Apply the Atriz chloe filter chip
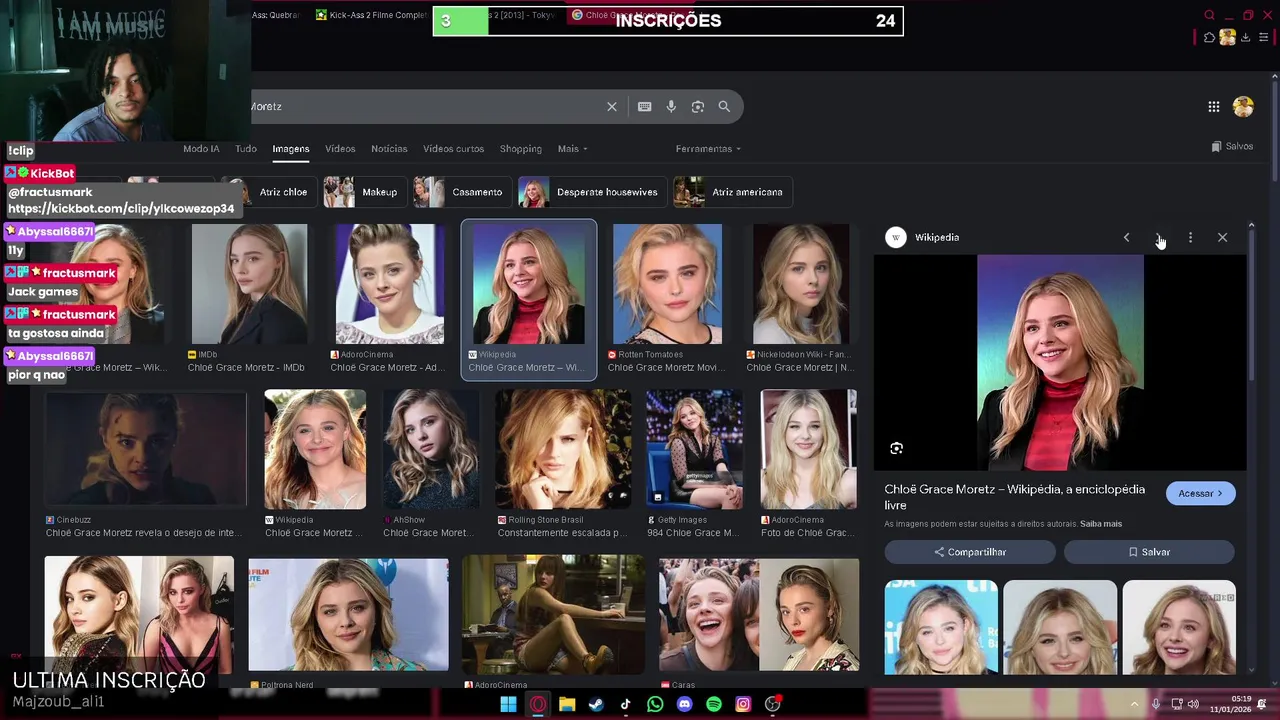 (x=271, y=192)
